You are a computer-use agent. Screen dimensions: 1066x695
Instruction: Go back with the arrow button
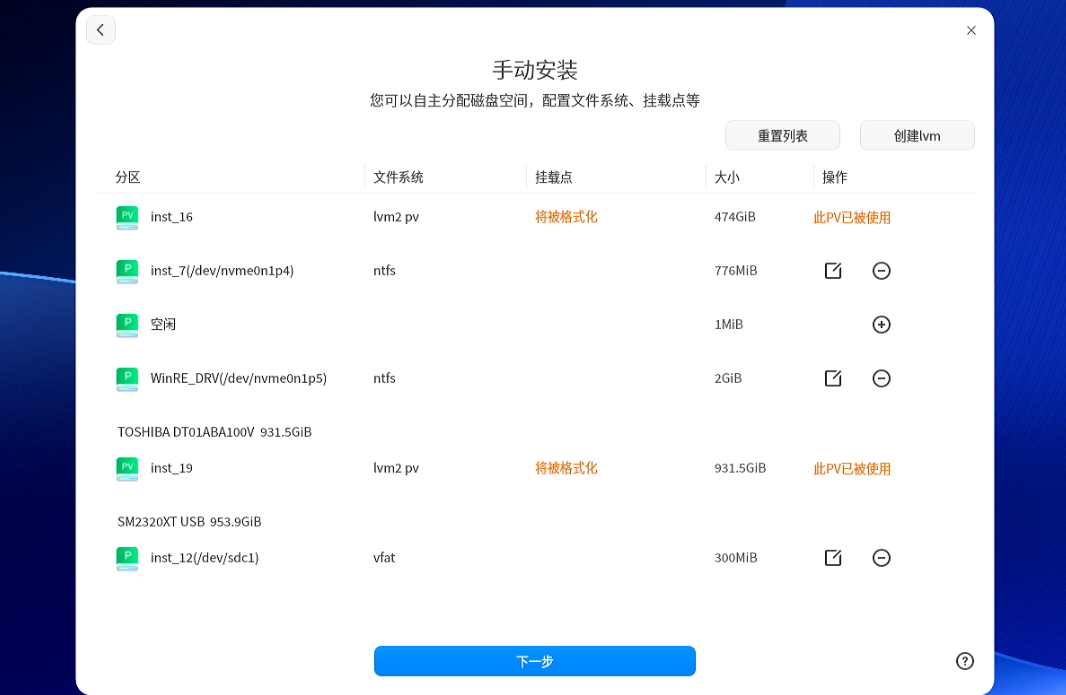(101, 30)
